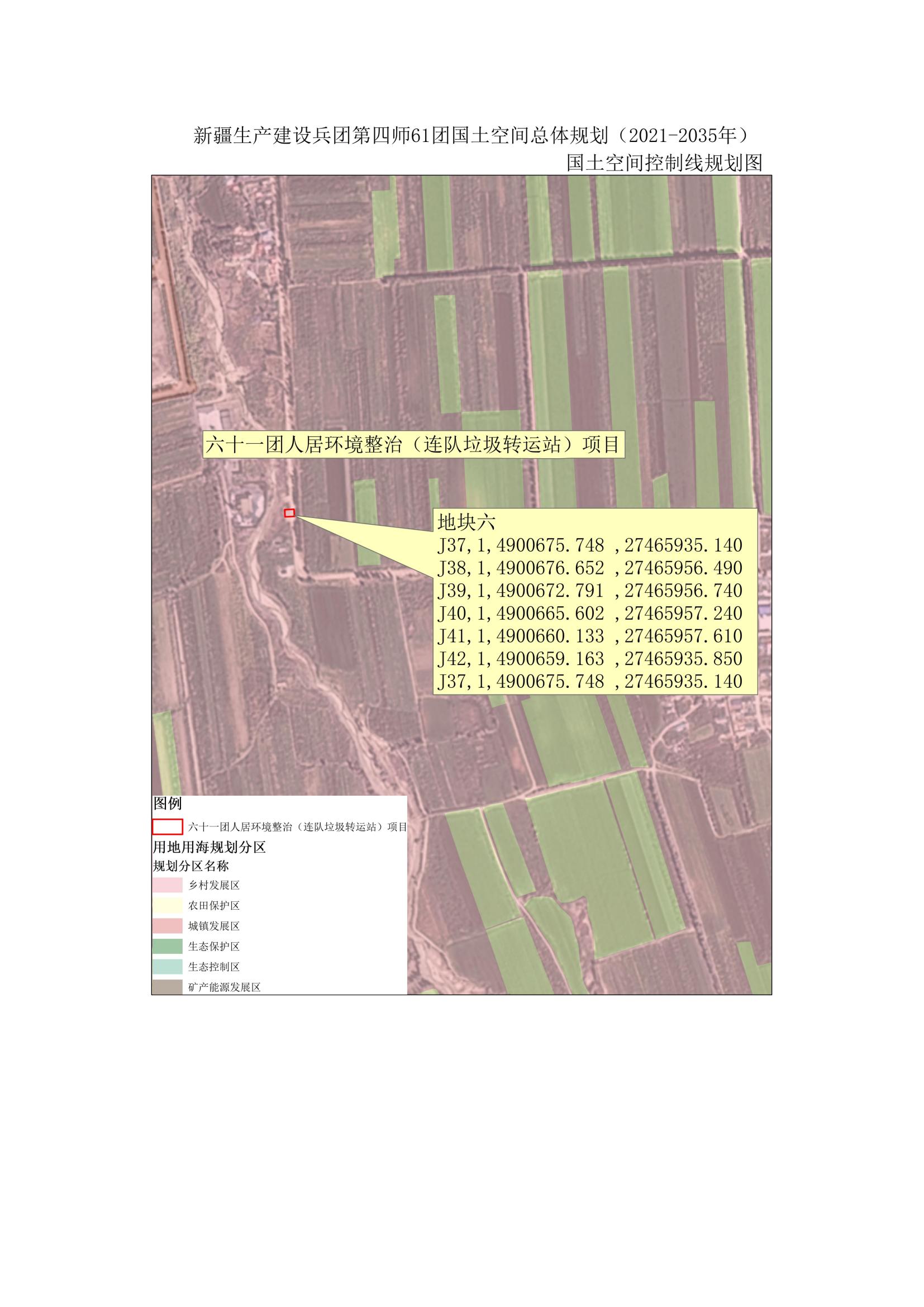Click the J39 coordinate row
924x1307 pixels.
point(589,591)
